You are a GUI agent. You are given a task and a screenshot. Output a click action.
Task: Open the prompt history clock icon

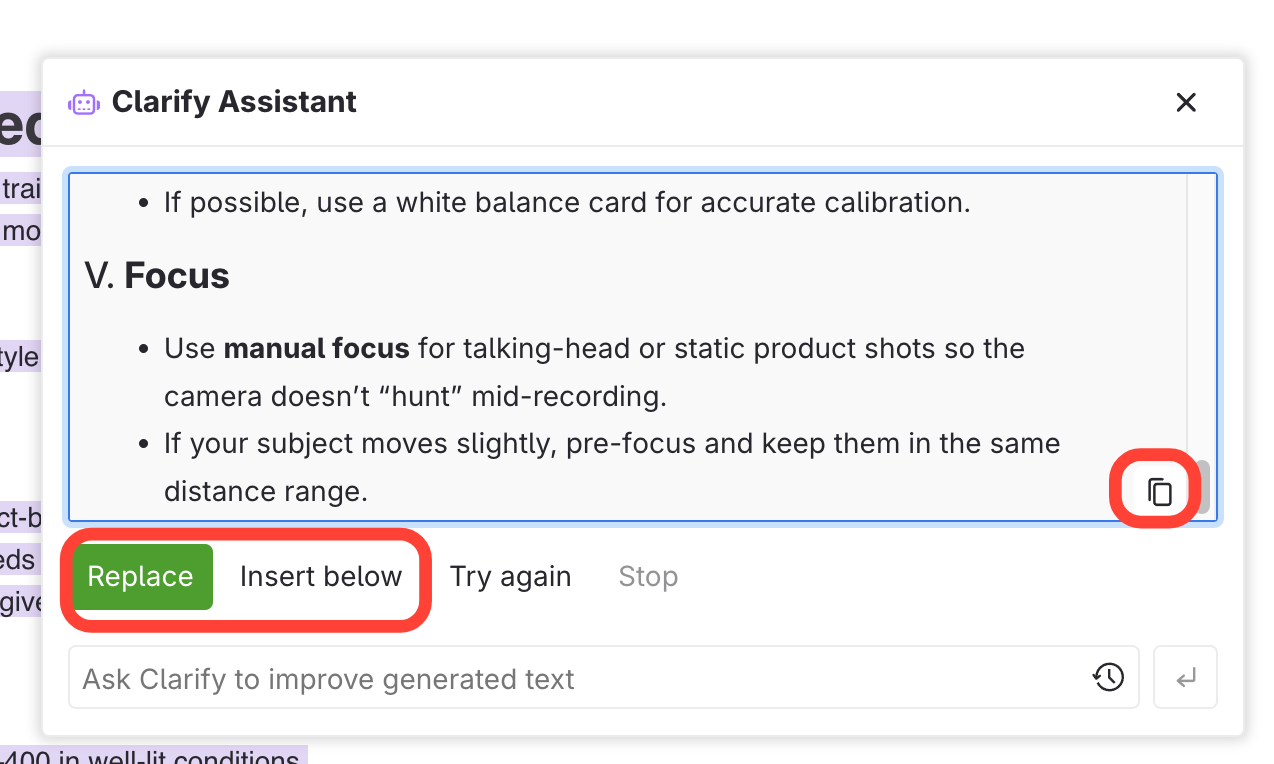1108,678
